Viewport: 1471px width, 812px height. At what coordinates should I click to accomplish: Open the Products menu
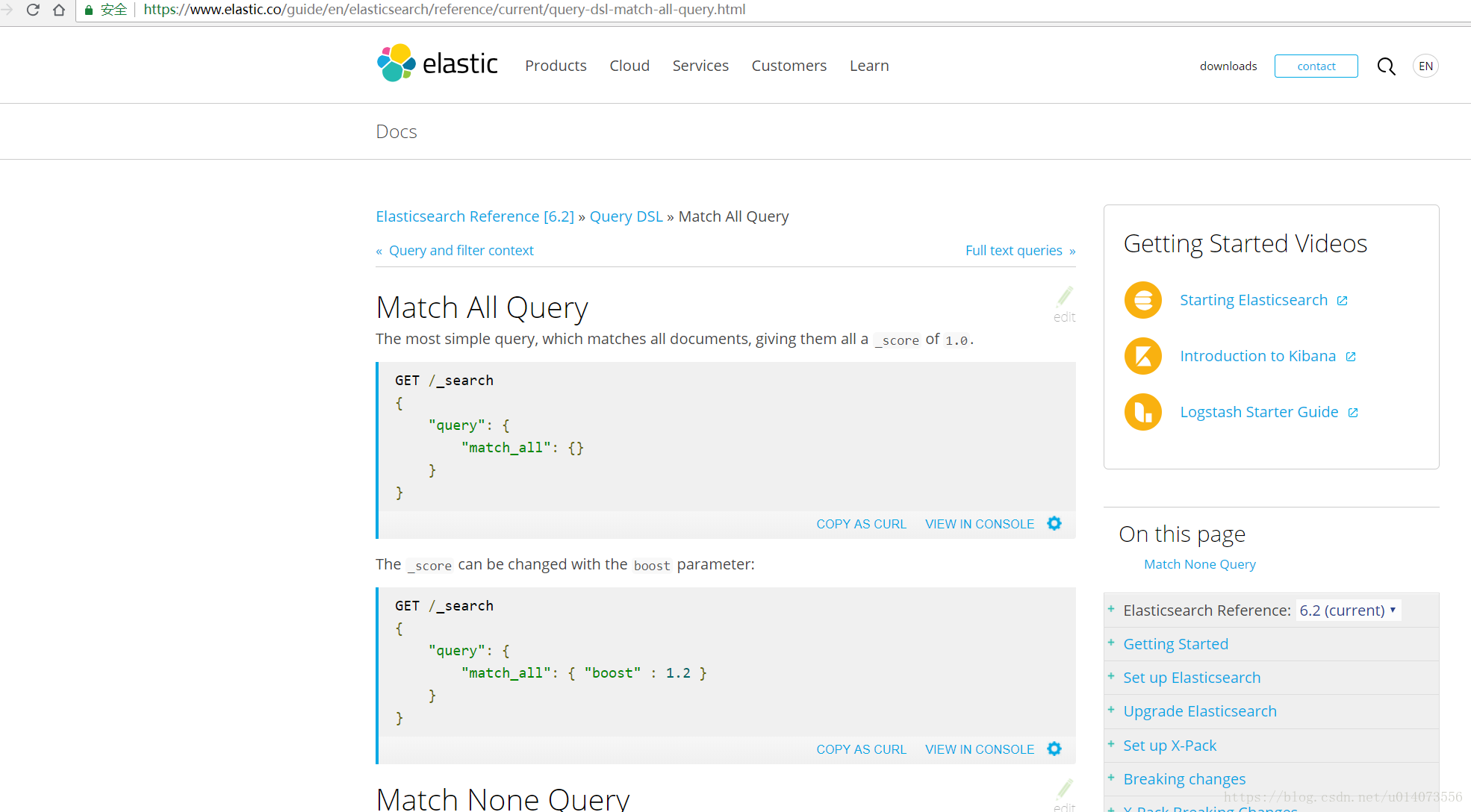[556, 66]
